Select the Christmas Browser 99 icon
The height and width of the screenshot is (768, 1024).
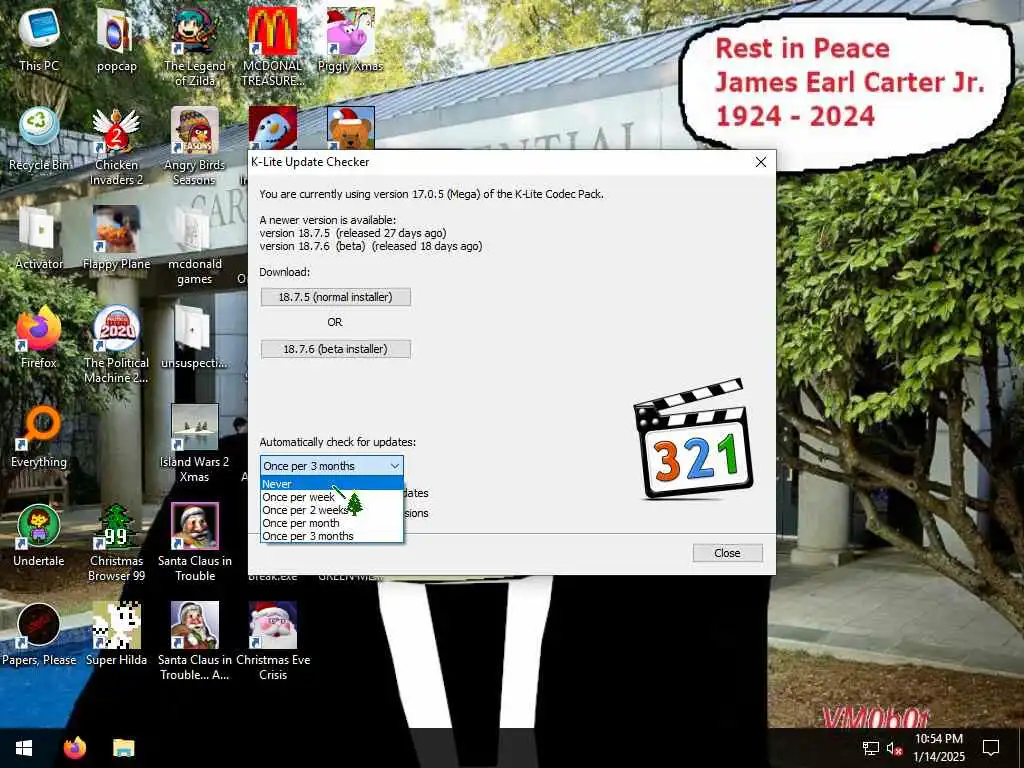point(116,541)
